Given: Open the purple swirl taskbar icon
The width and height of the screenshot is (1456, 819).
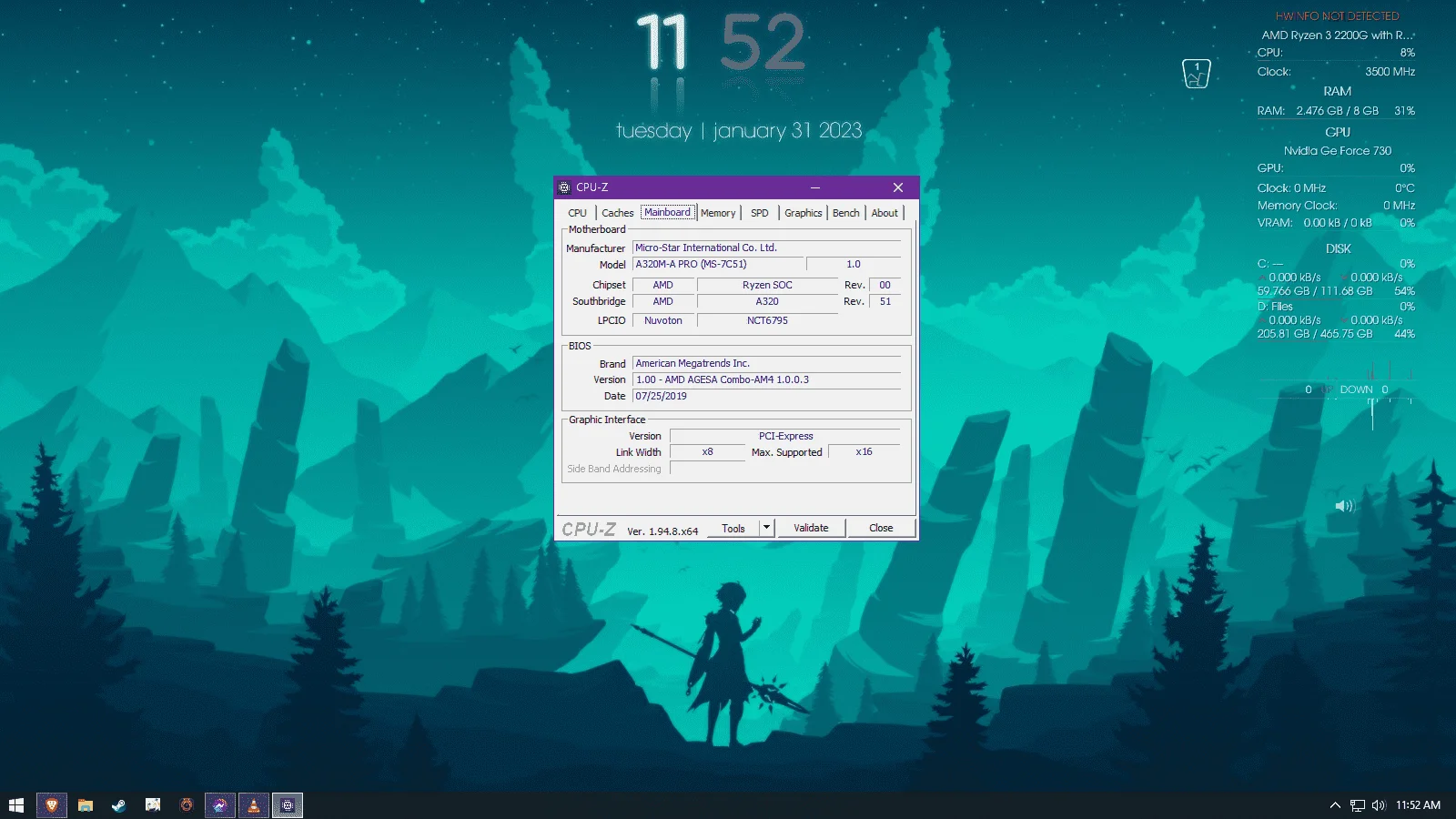Looking at the screenshot, I should 220,805.
